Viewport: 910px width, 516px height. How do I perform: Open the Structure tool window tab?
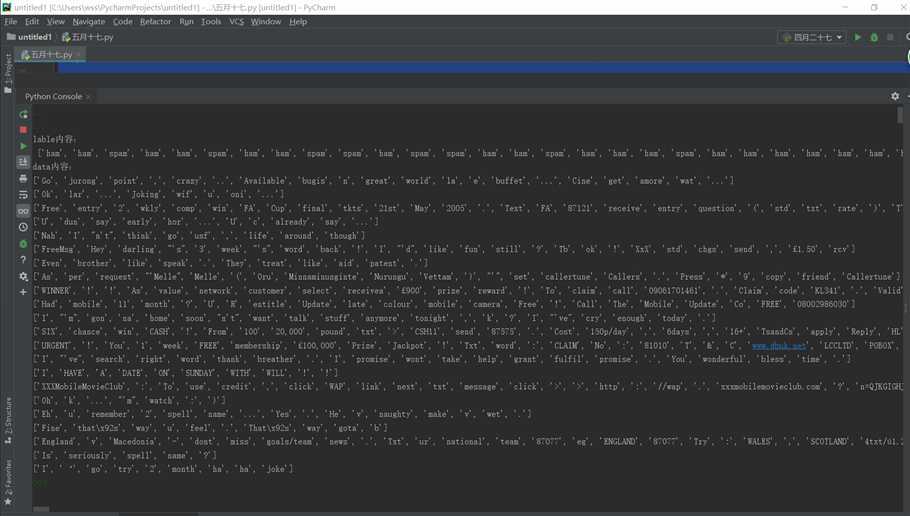tap(8, 421)
